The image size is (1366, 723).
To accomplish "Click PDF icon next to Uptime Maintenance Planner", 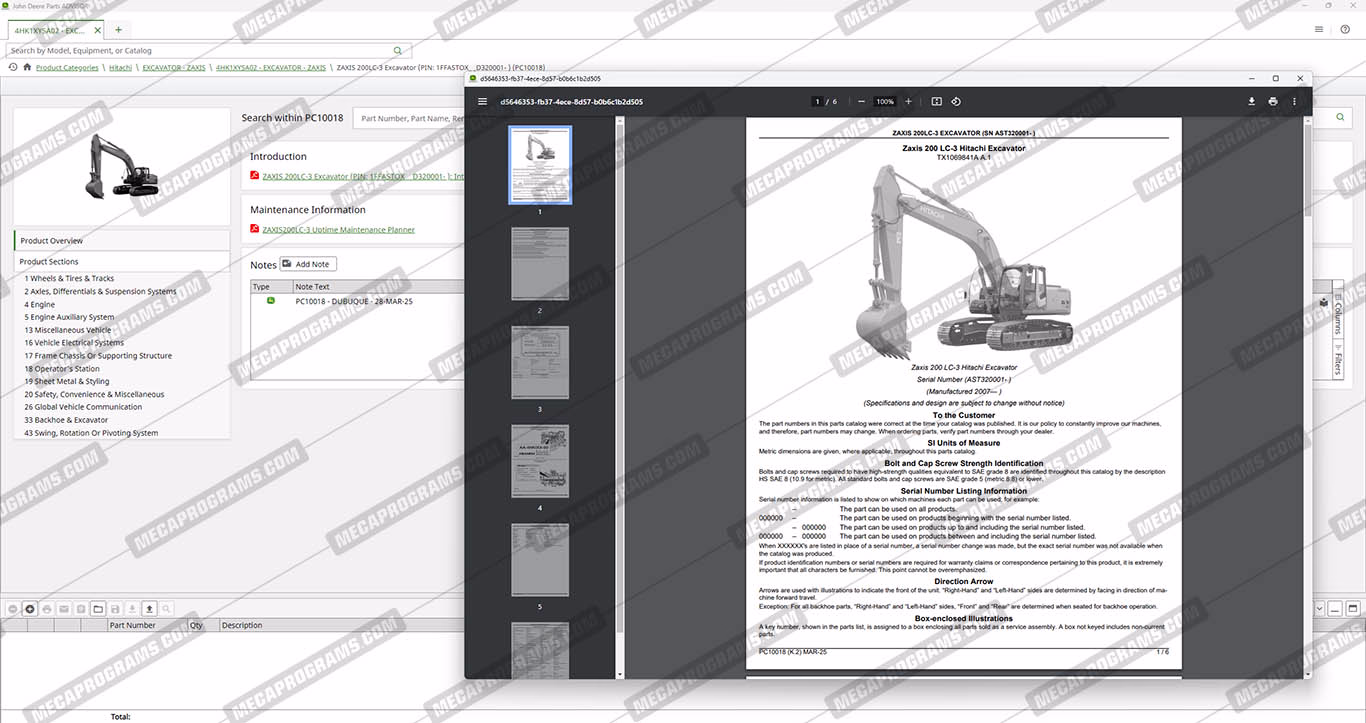I will pyautogui.click(x=255, y=229).
